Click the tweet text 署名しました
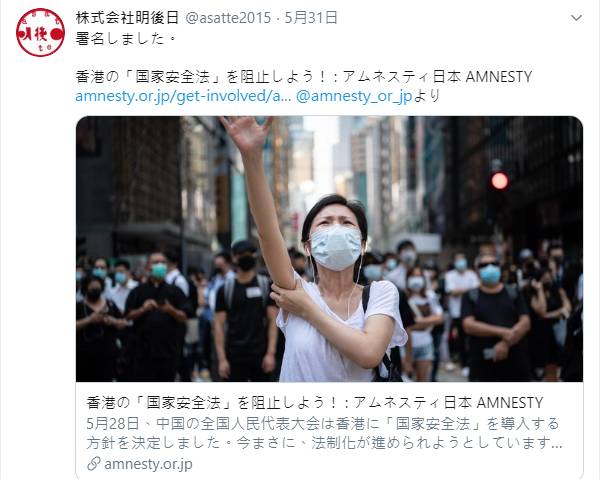607x479 pixels. click(126, 39)
